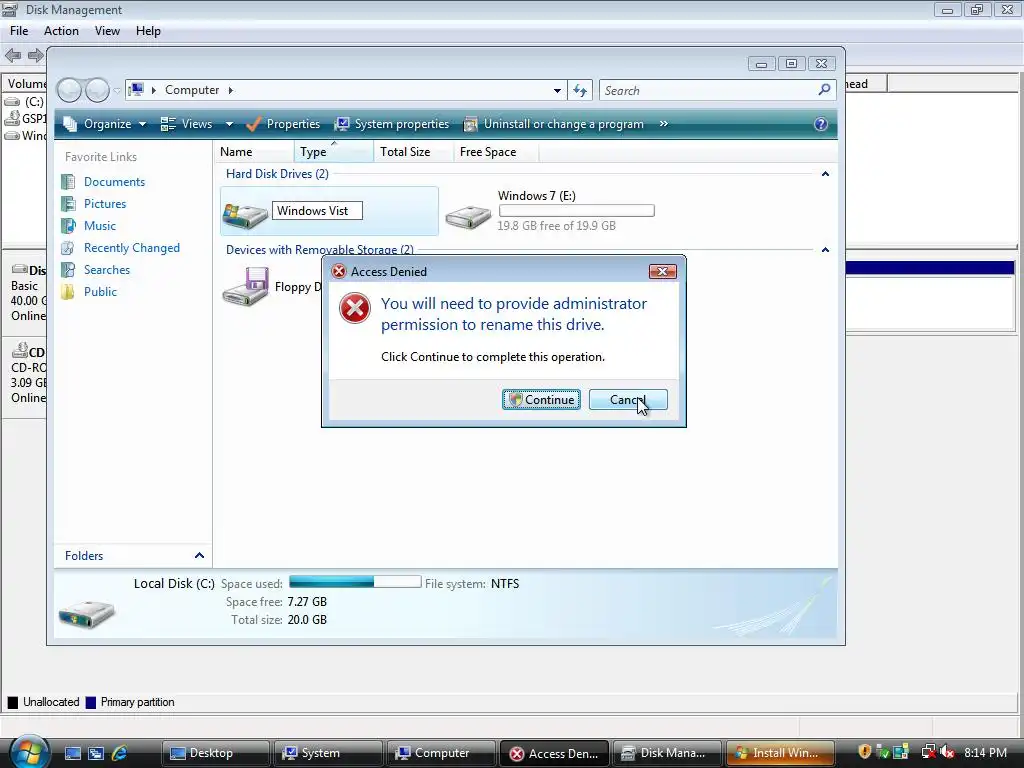1024x768 pixels.
Task: Open the Windows Start orb
Action: tap(29, 752)
